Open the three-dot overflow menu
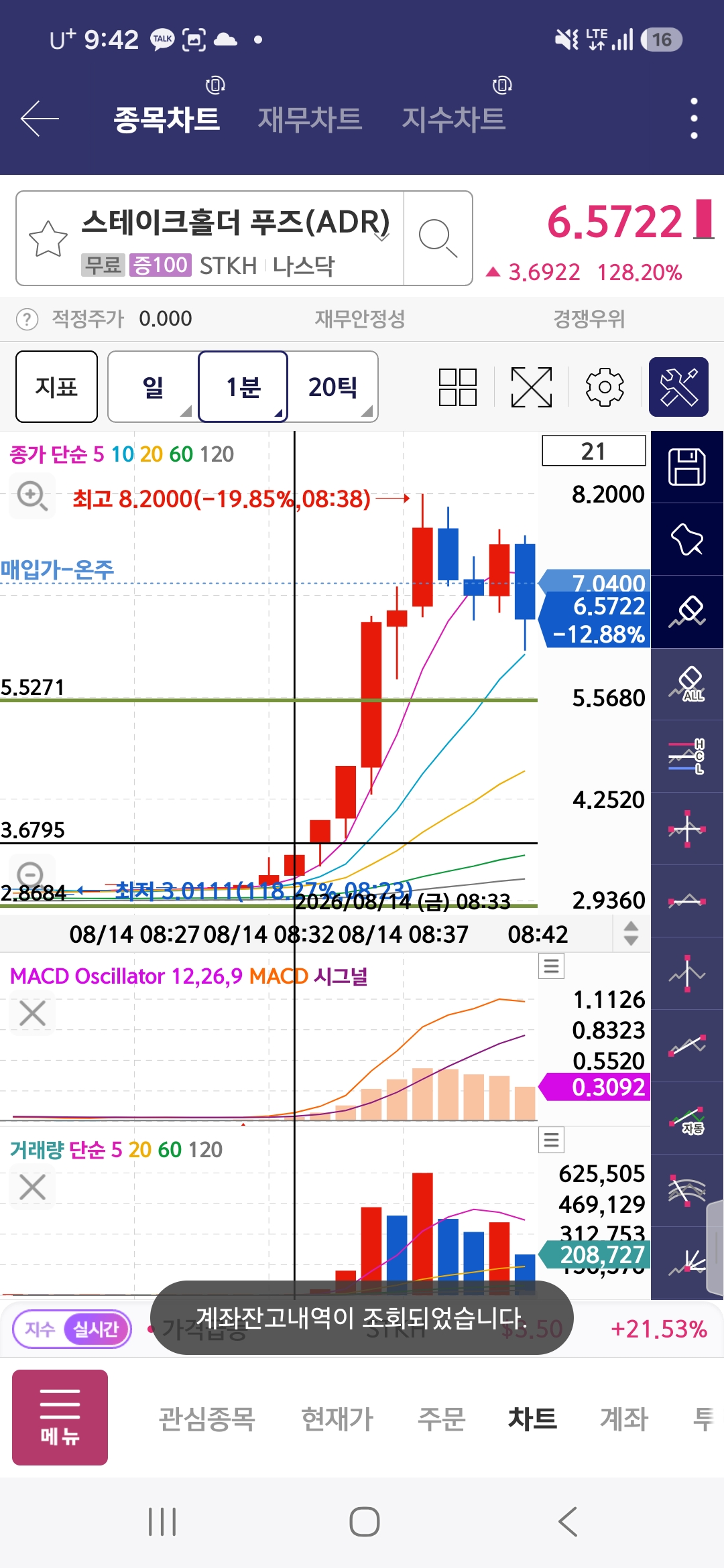 click(x=694, y=119)
